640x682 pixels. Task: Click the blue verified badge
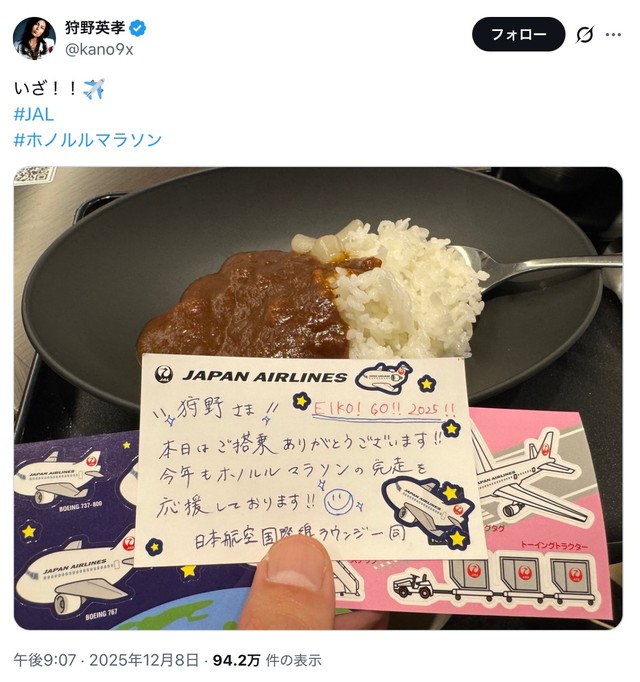click(x=138, y=28)
